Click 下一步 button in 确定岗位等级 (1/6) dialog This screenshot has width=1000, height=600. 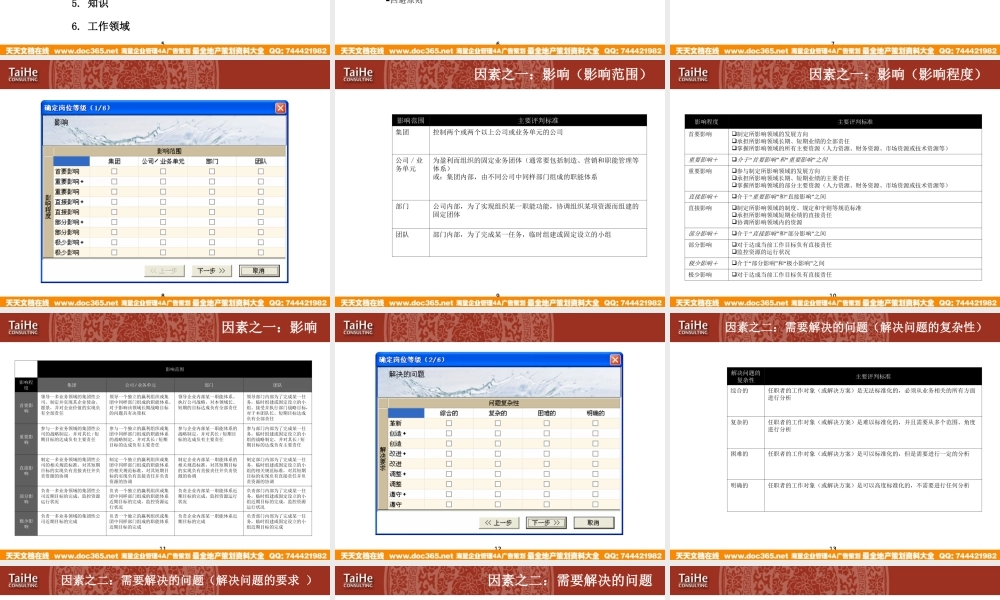211,271
